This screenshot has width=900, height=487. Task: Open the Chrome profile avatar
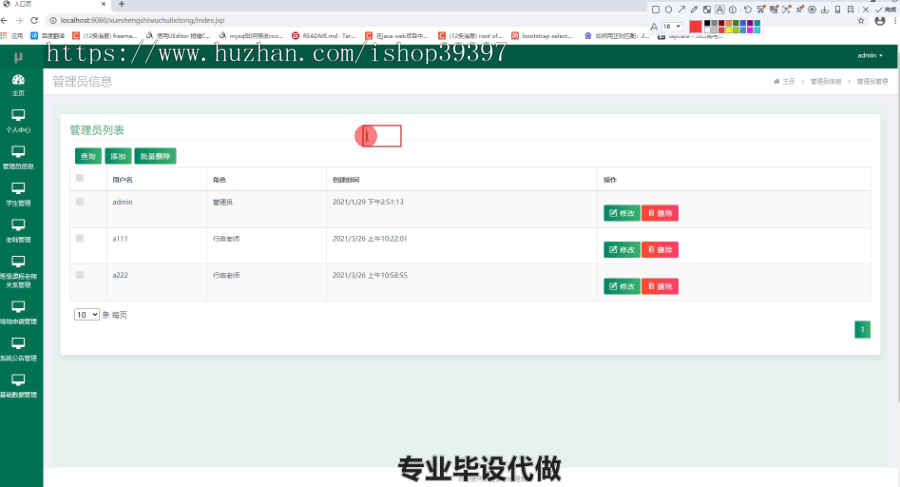(880, 21)
